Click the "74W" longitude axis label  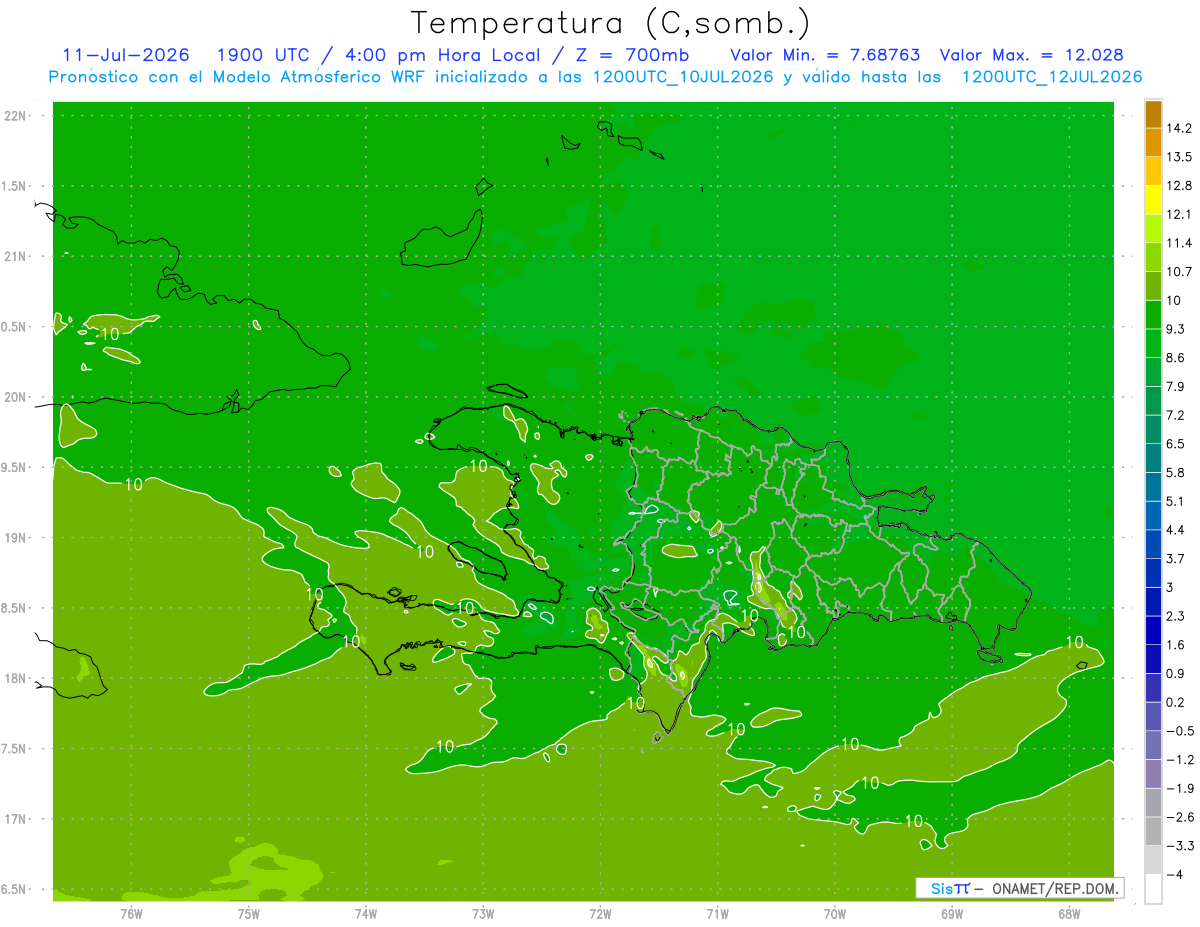tap(366, 913)
